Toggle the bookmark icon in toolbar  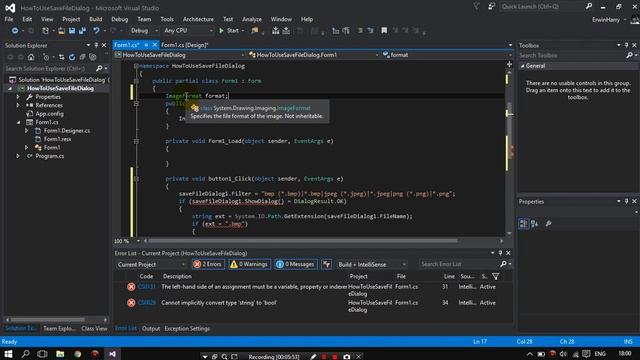tap(384, 31)
